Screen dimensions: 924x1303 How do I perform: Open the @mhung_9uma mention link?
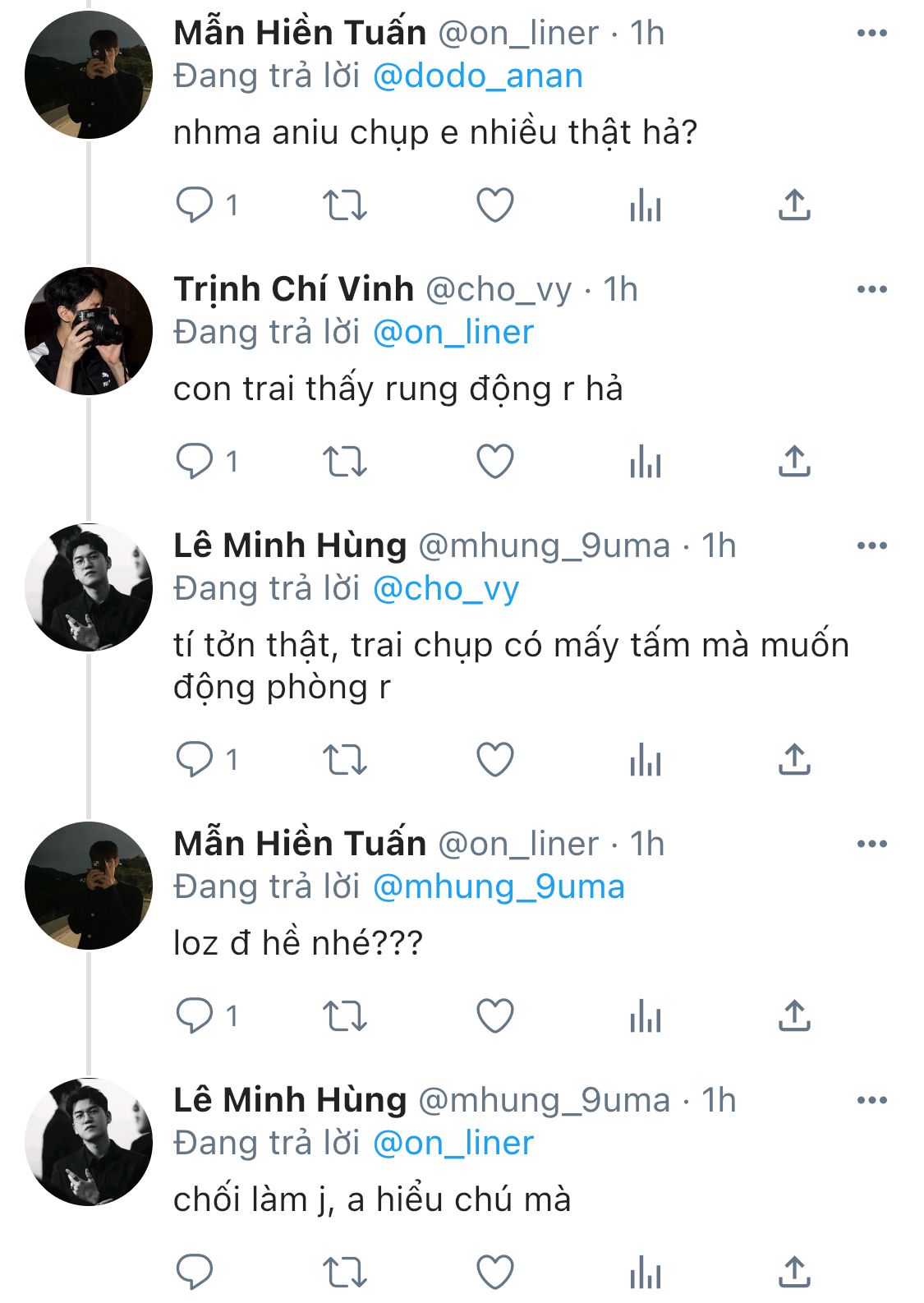pyautogui.click(x=498, y=887)
